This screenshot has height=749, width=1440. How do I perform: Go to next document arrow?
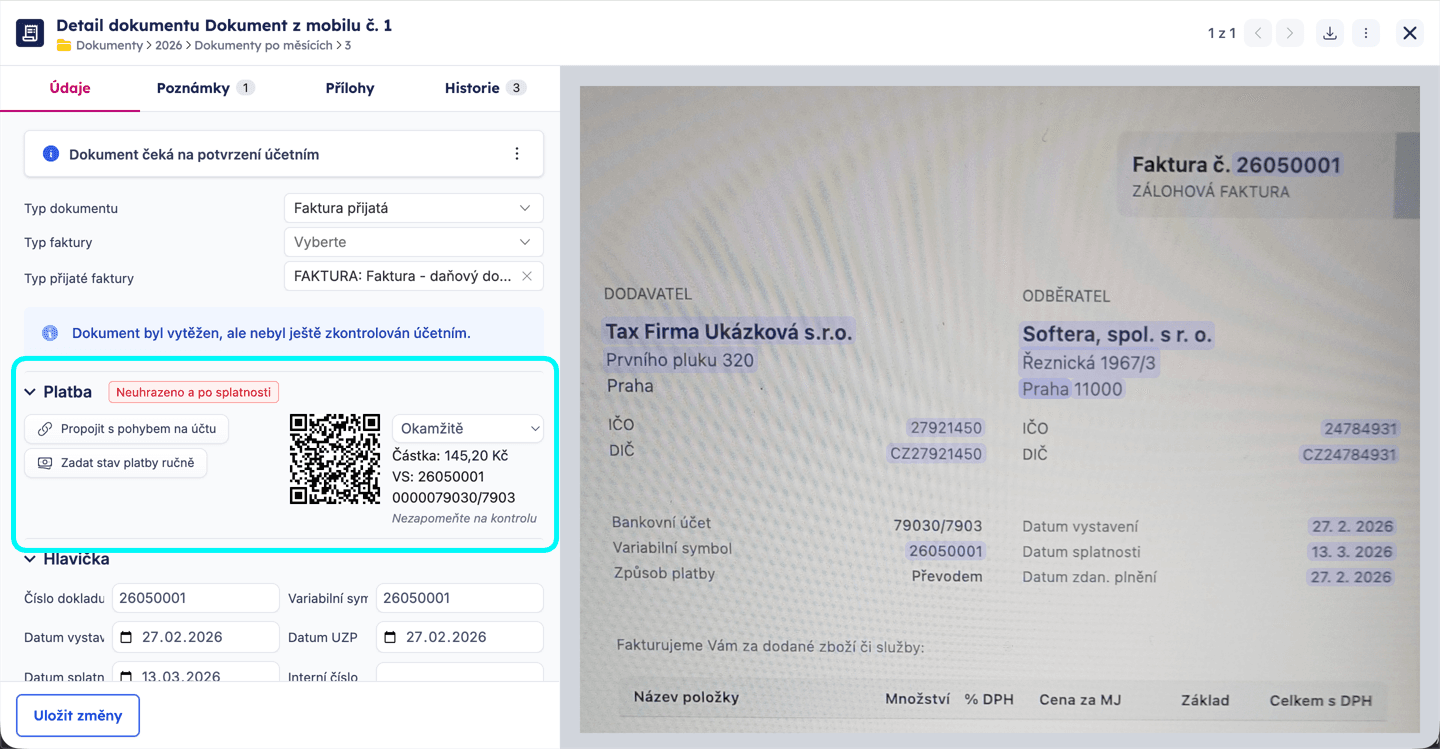[1291, 33]
